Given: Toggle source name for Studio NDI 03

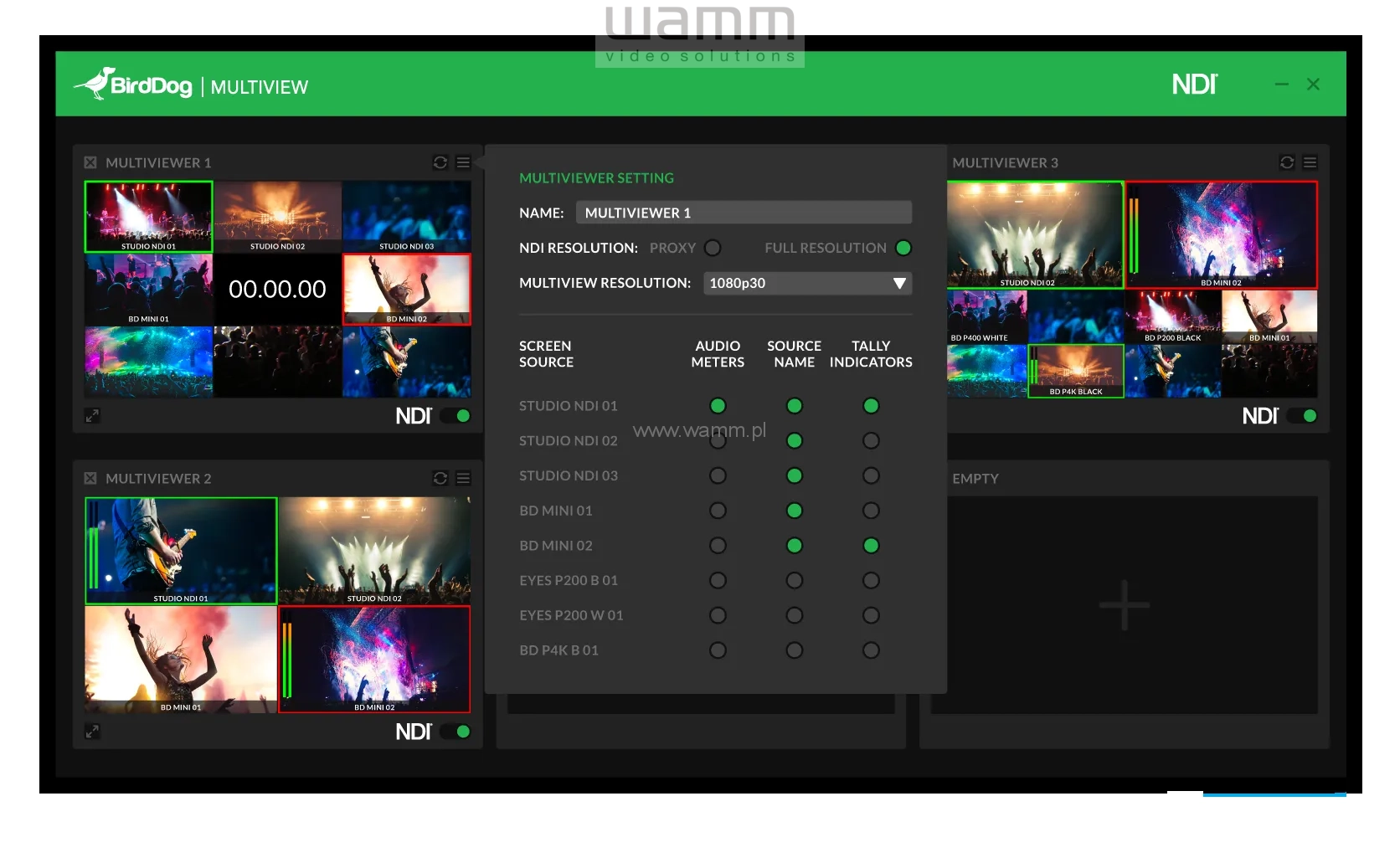Looking at the screenshot, I should point(795,475).
